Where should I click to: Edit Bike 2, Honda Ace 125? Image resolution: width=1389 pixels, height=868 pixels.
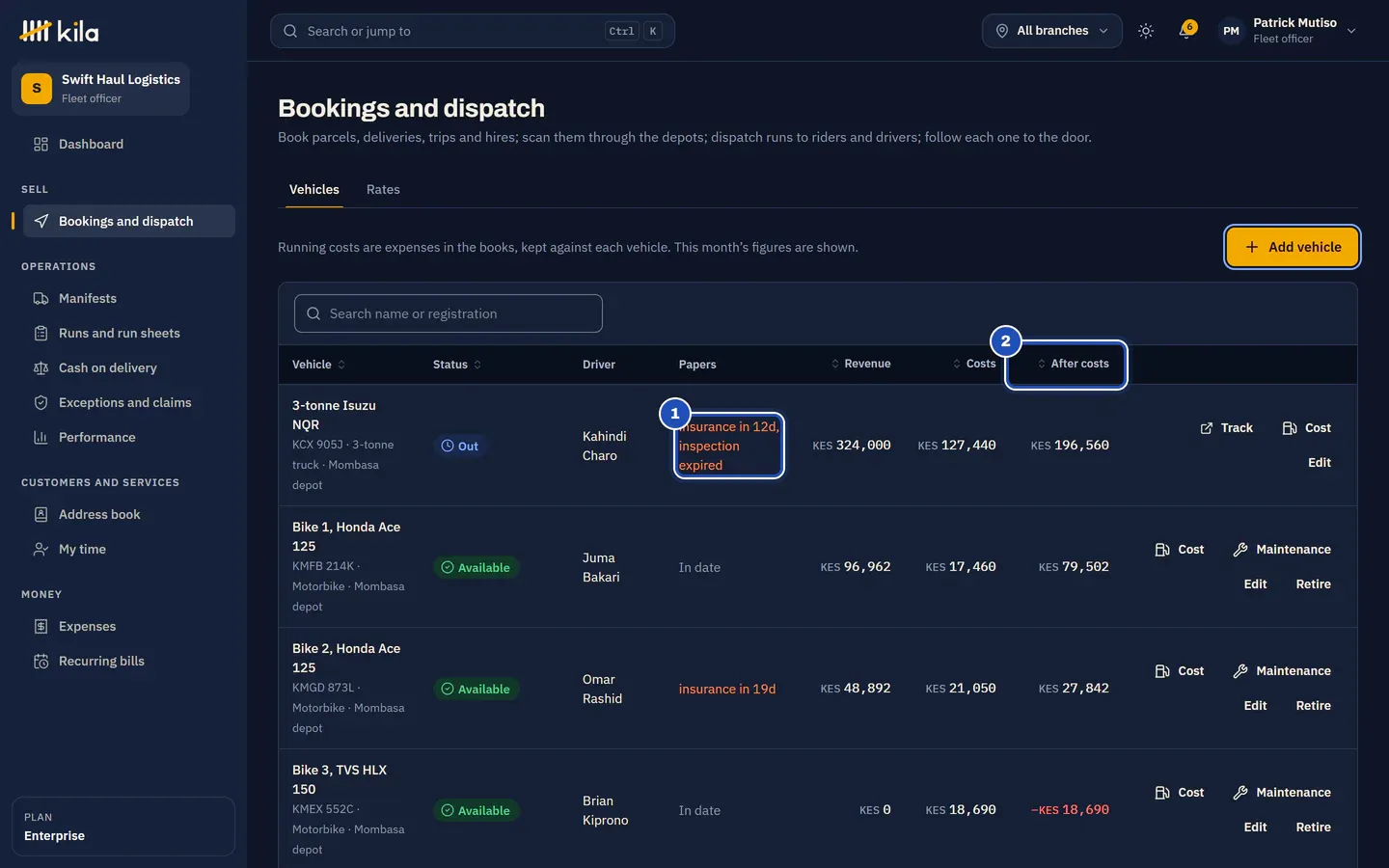point(1255,706)
